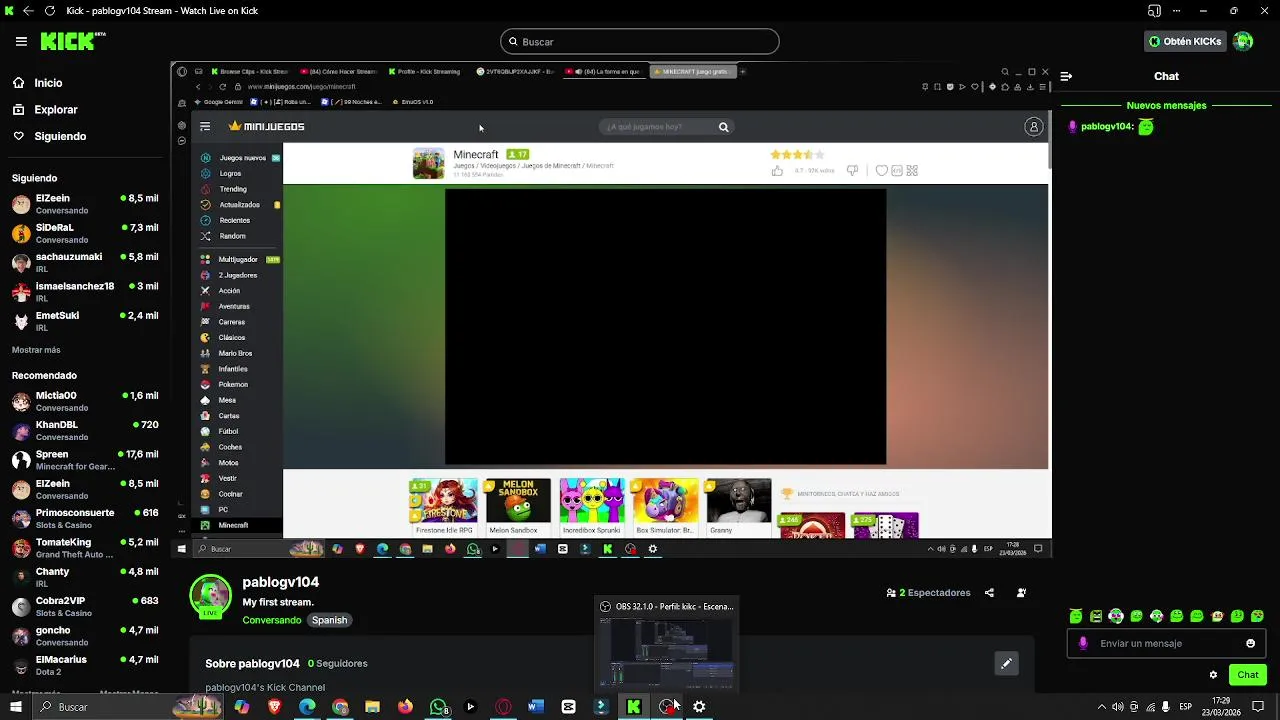Open the Conversando category link
The width and height of the screenshot is (1280, 720).
[271, 620]
